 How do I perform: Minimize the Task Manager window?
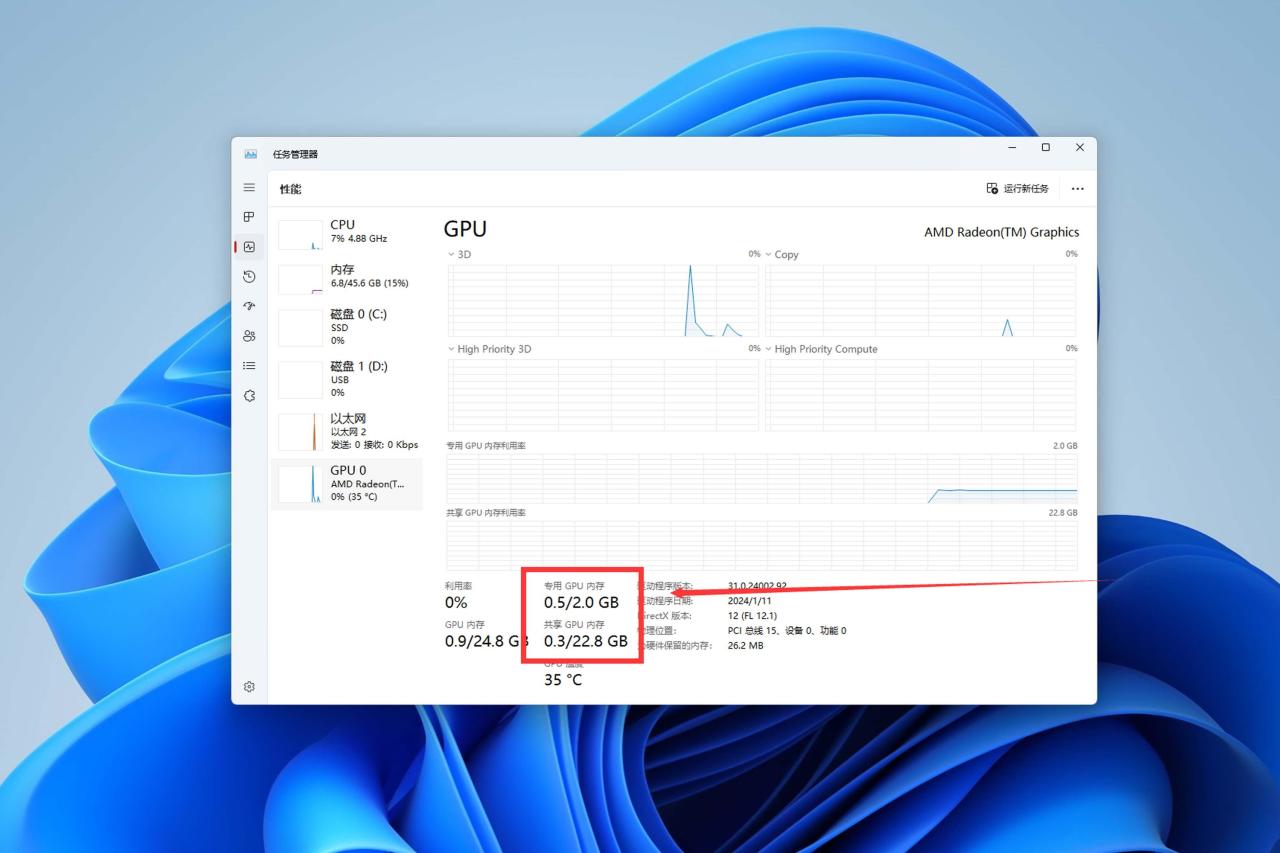coord(1013,148)
